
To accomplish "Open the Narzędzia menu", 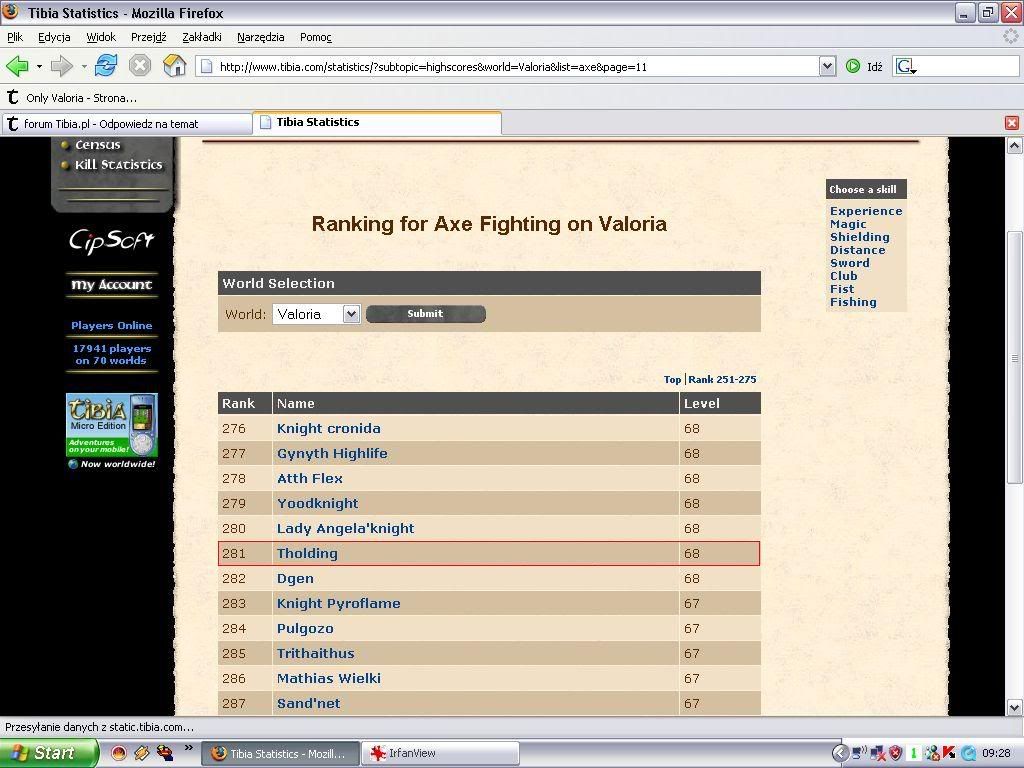I will [x=261, y=37].
